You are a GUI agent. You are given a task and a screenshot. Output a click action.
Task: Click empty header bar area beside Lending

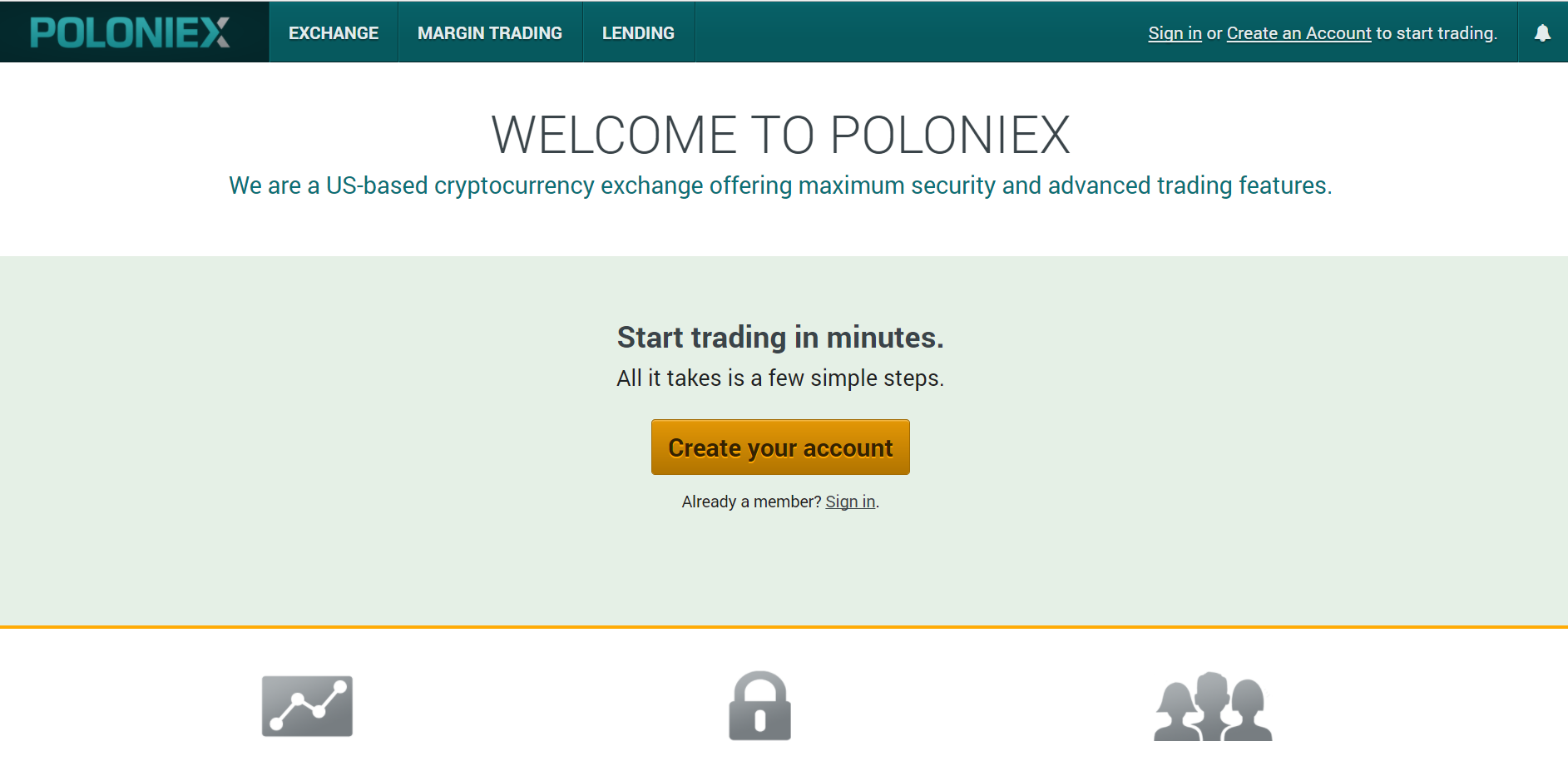pyautogui.click(x=915, y=32)
